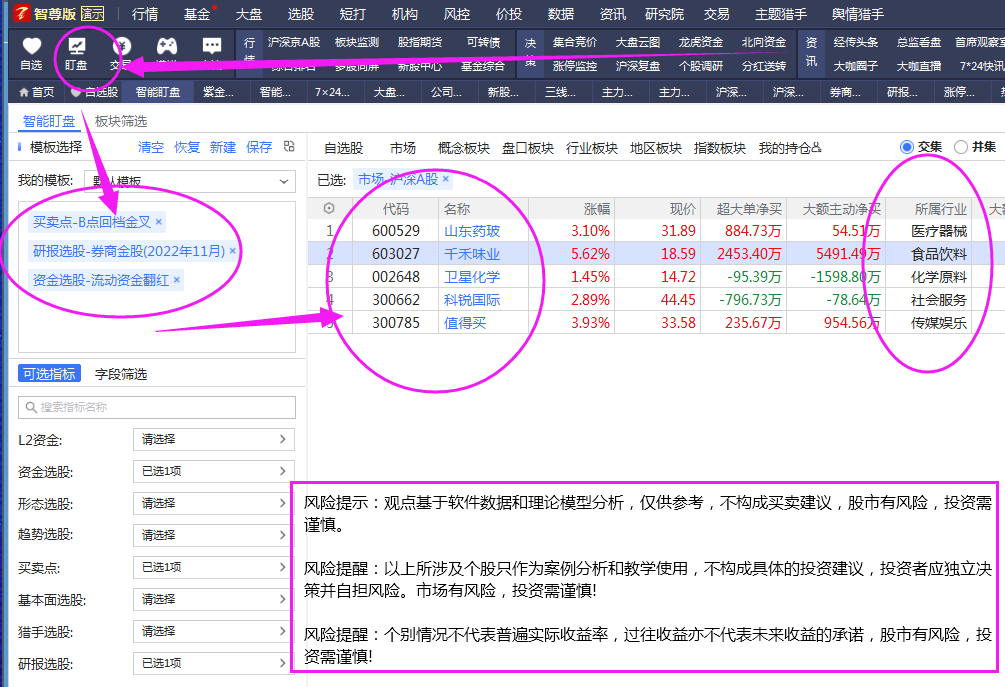Click the 清空 link
This screenshot has width=1005, height=687.
coord(151,147)
